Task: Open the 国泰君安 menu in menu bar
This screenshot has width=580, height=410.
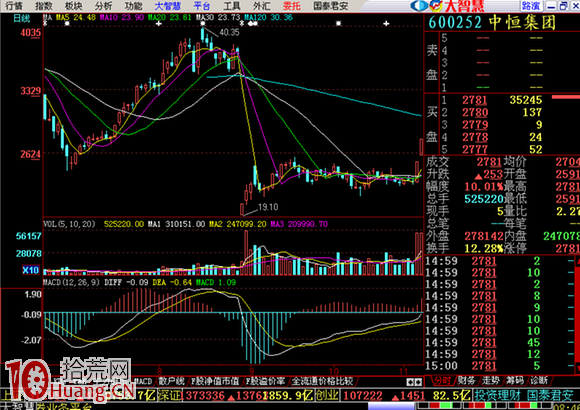Action: point(331,6)
